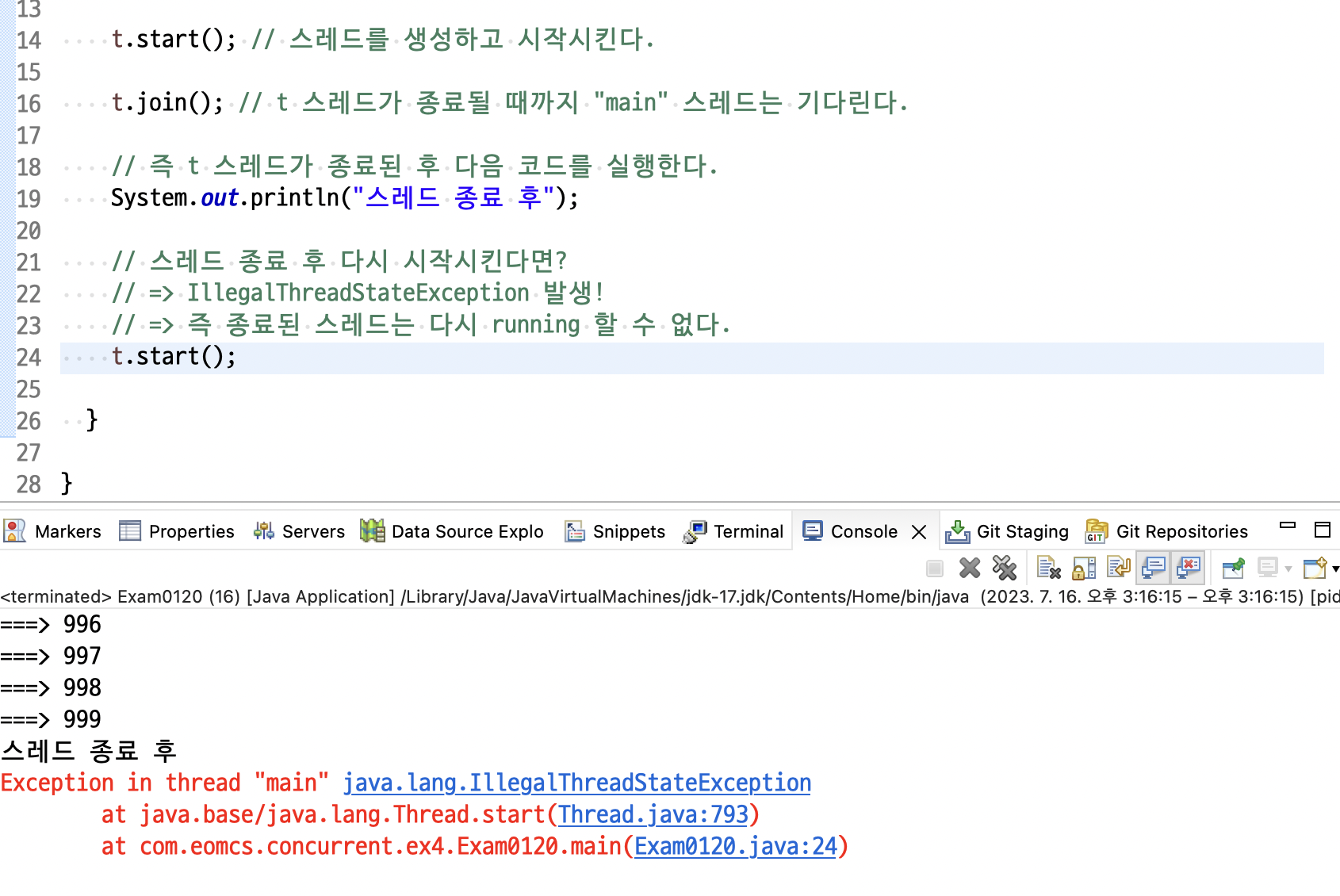Viewport: 1340px width, 896px height.
Task: Click the Markers tab icon
Action: coord(15,530)
